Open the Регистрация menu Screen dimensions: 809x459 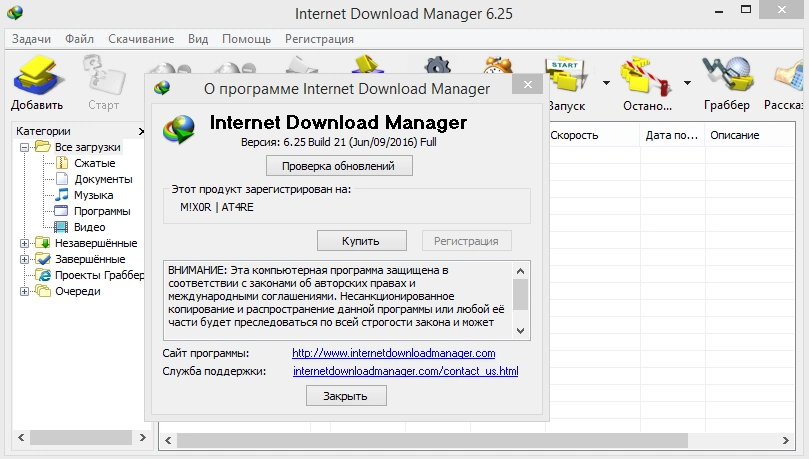pos(319,39)
